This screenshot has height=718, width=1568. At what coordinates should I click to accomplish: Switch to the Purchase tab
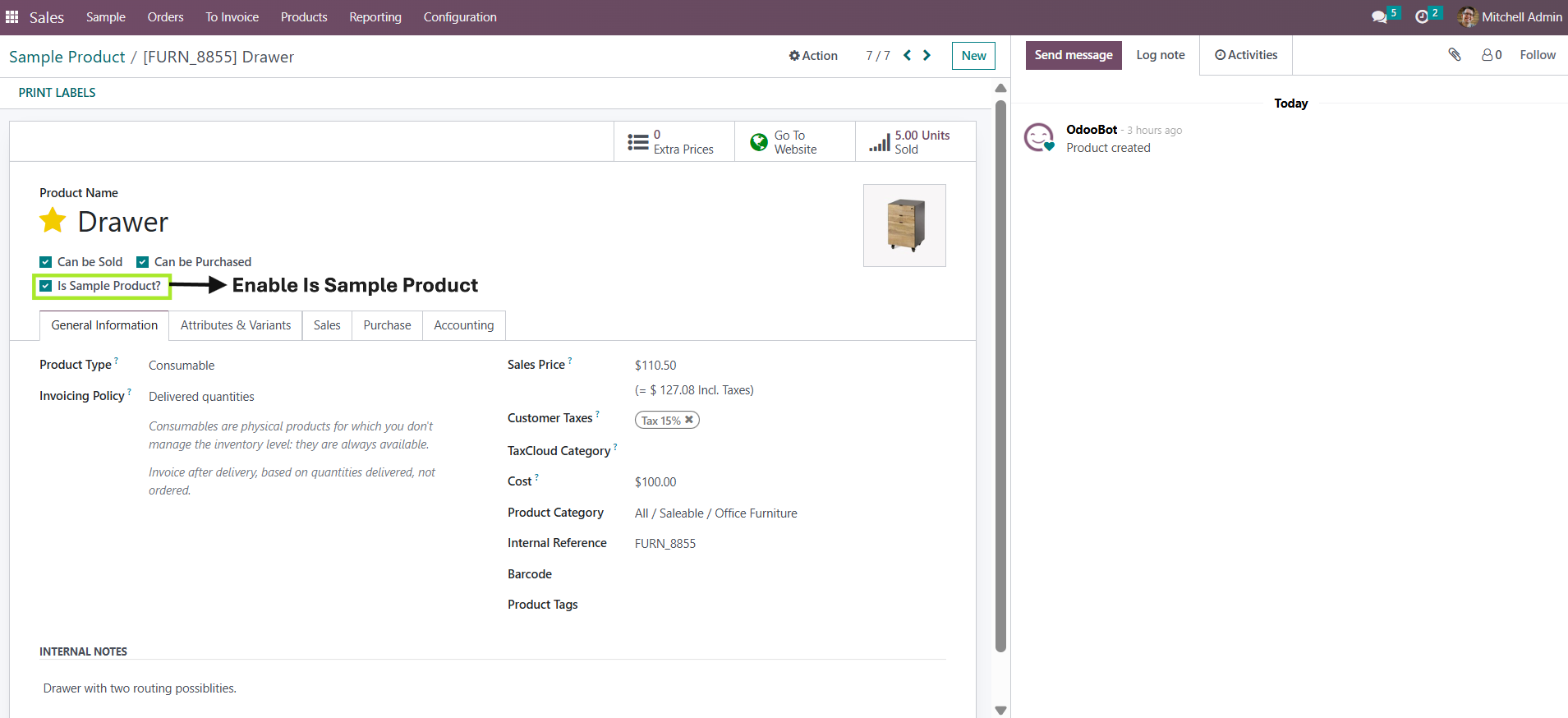coord(388,325)
